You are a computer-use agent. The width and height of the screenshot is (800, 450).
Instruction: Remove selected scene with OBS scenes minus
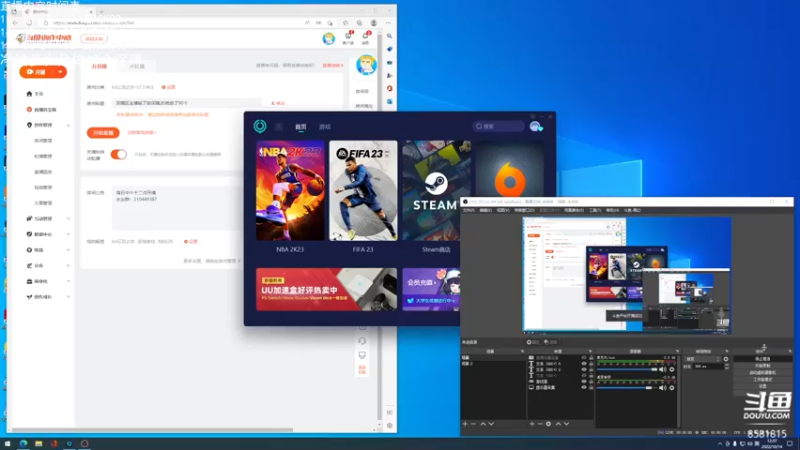click(473, 423)
